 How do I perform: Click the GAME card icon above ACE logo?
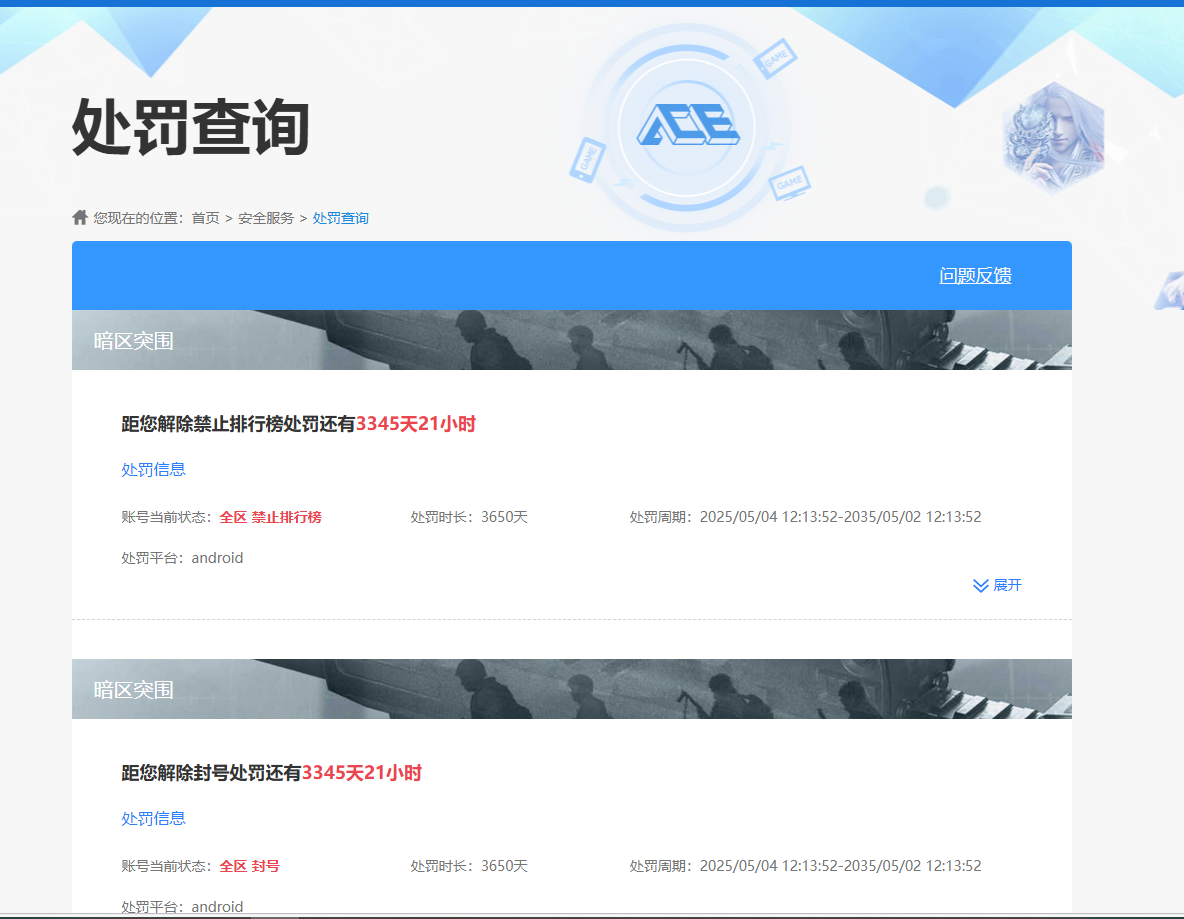[775, 59]
